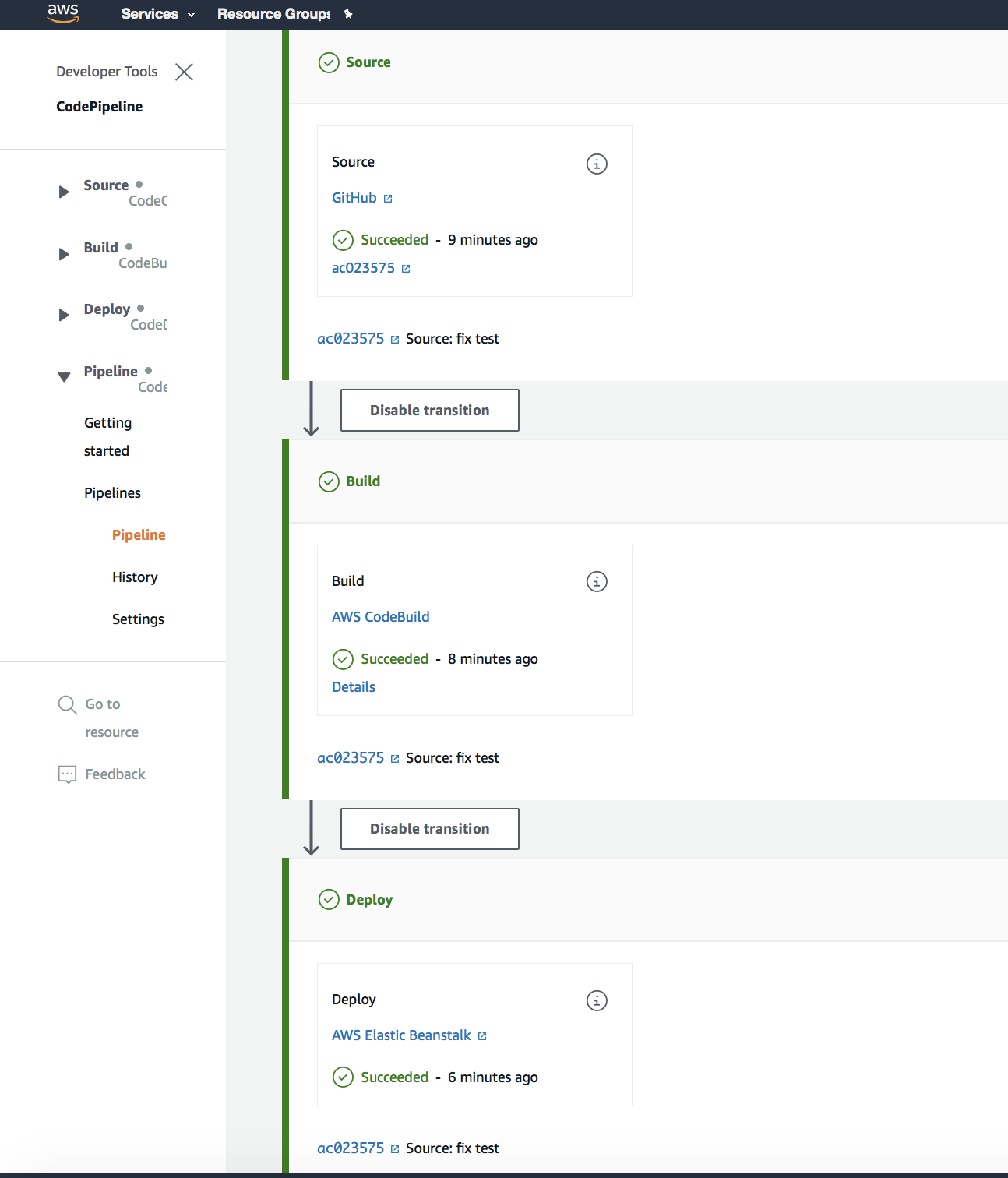Click '8 minutes ago' timestamp

[493, 659]
